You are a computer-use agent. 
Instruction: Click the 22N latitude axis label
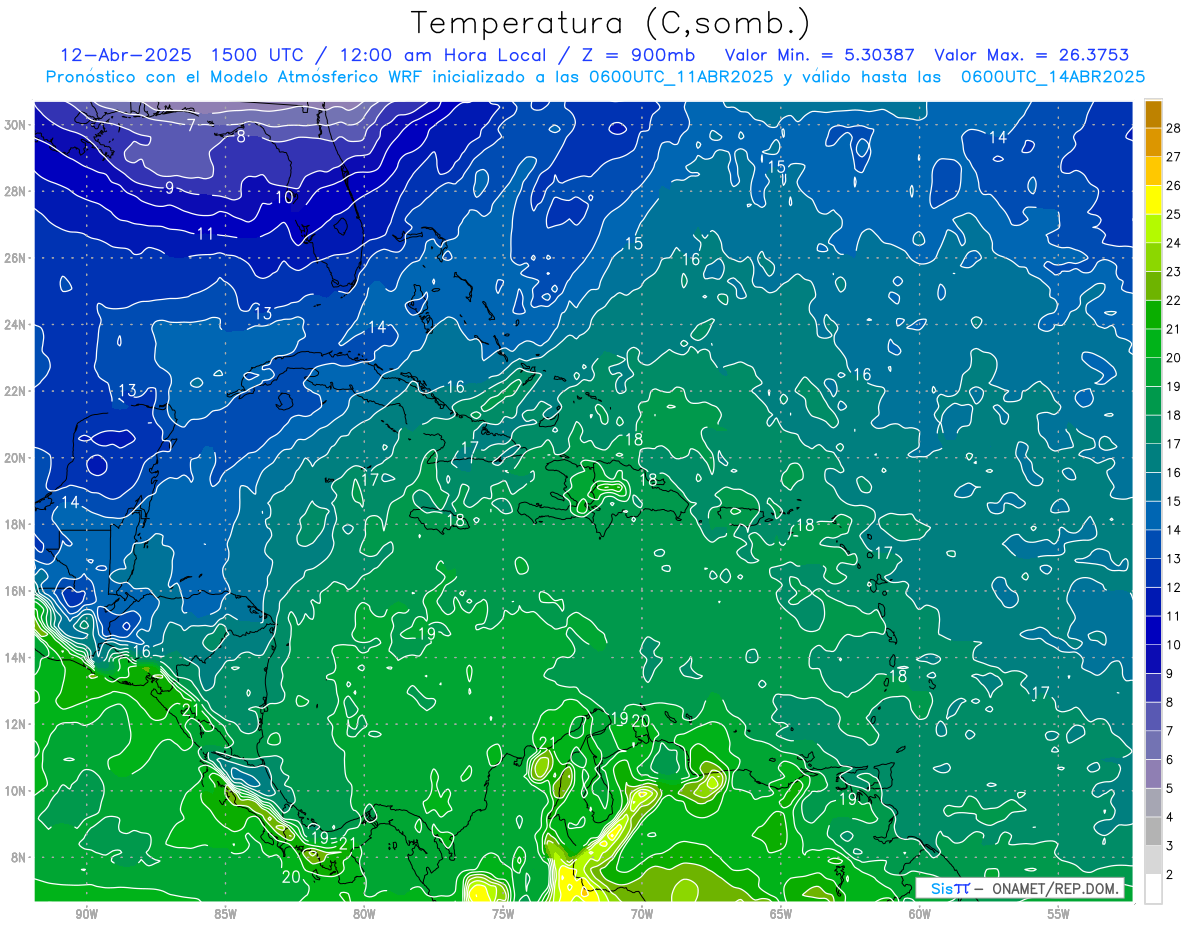17,391
